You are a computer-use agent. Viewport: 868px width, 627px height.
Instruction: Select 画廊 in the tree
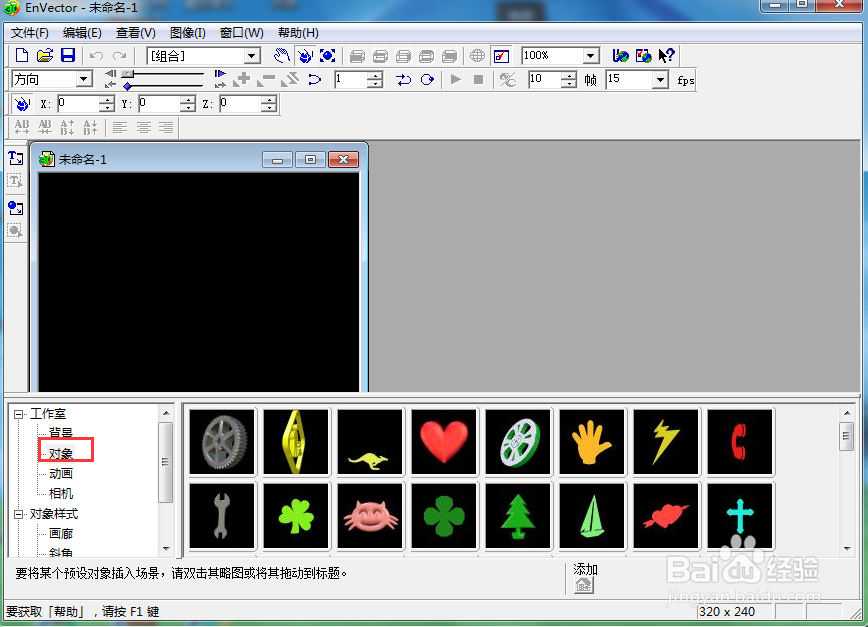61,533
